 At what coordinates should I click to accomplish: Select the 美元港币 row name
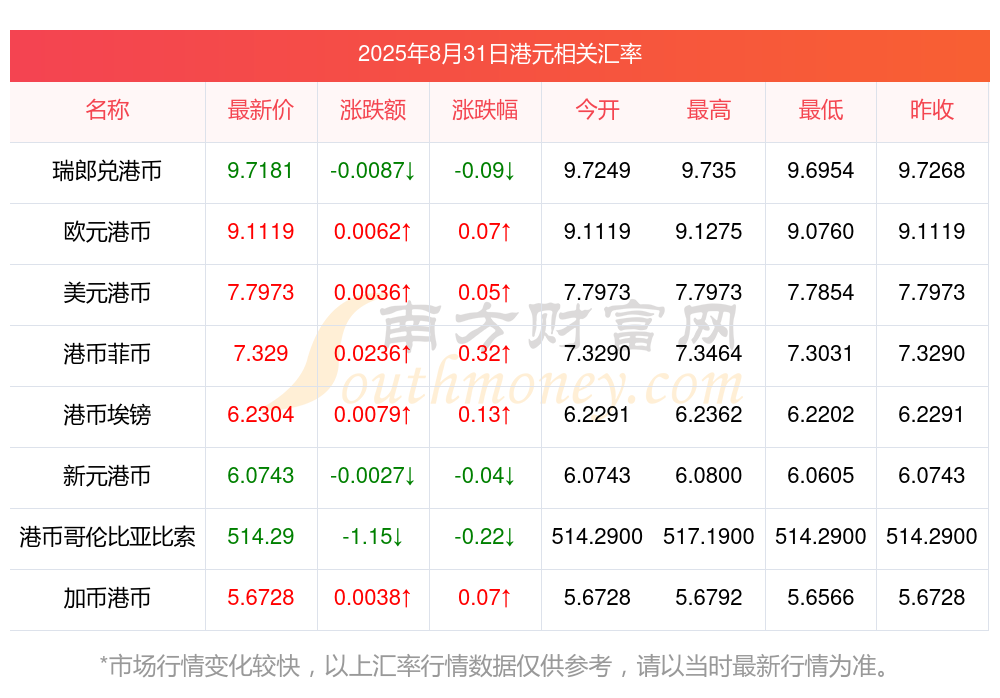[107, 293]
